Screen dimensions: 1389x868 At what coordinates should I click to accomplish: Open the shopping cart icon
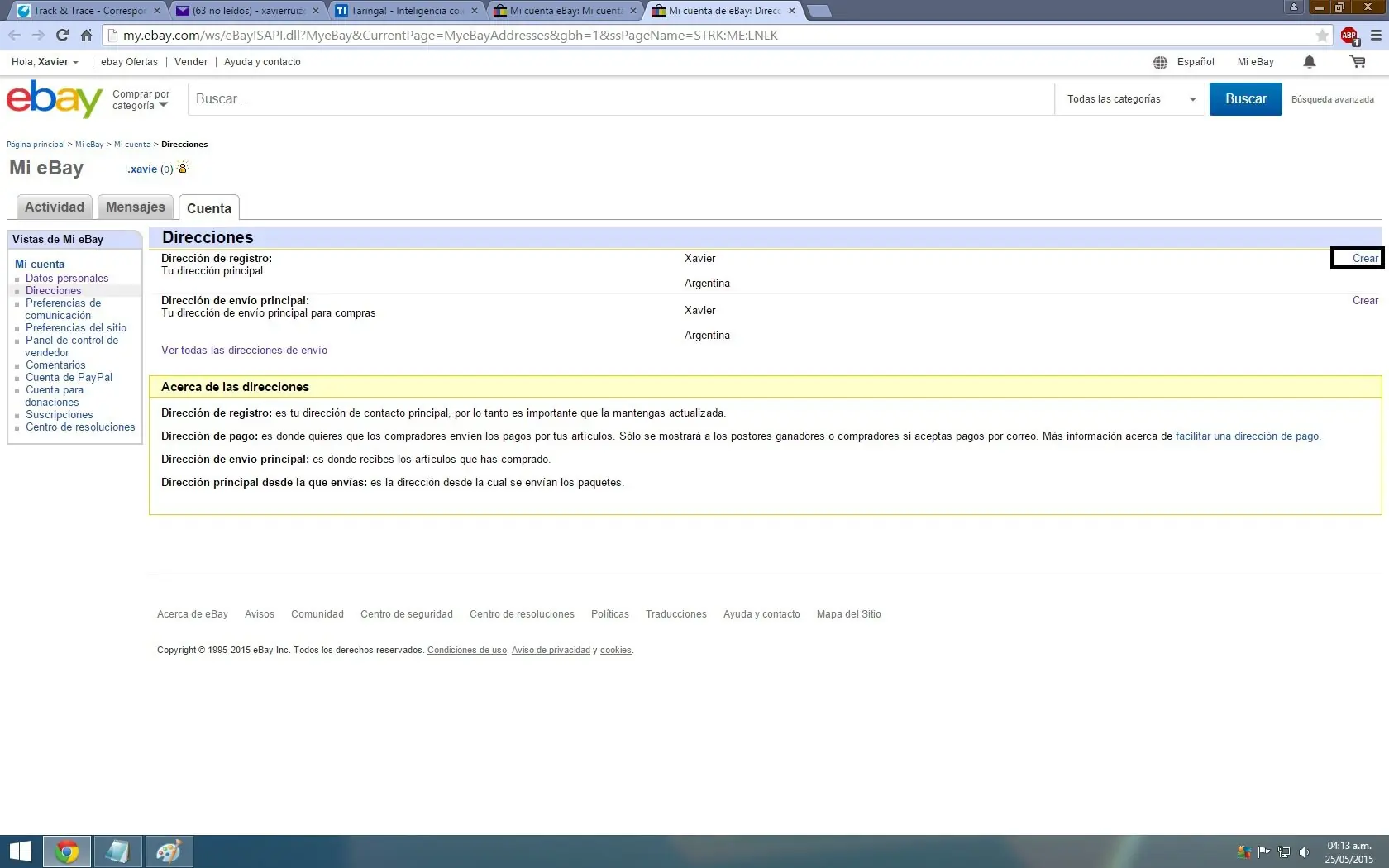(x=1358, y=61)
